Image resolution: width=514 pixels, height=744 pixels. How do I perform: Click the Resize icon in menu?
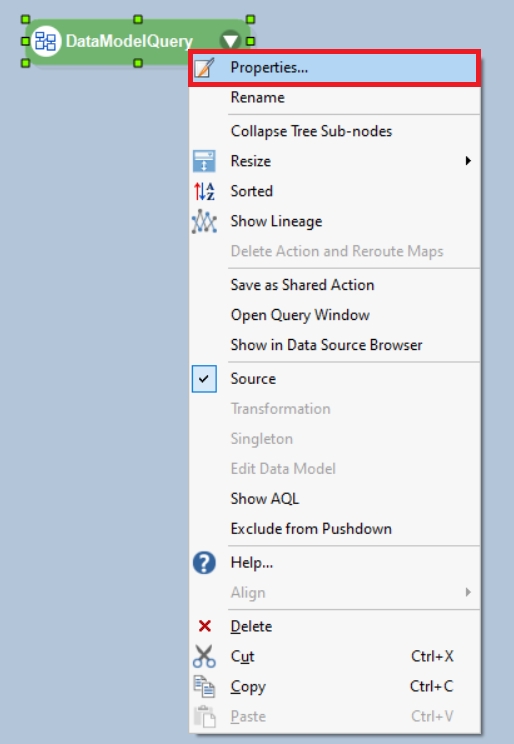click(x=204, y=161)
